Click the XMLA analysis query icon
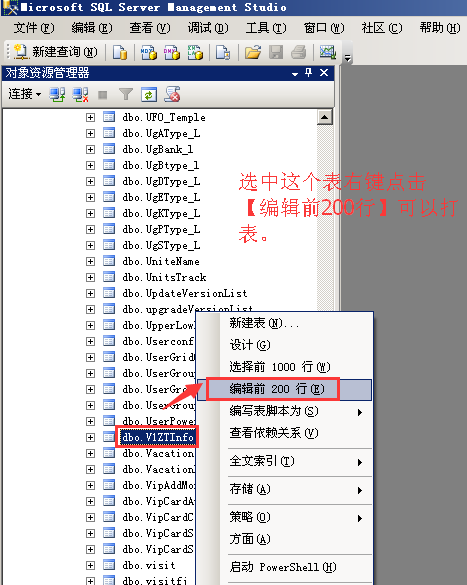The height and width of the screenshot is (585, 467). (195, 52)
